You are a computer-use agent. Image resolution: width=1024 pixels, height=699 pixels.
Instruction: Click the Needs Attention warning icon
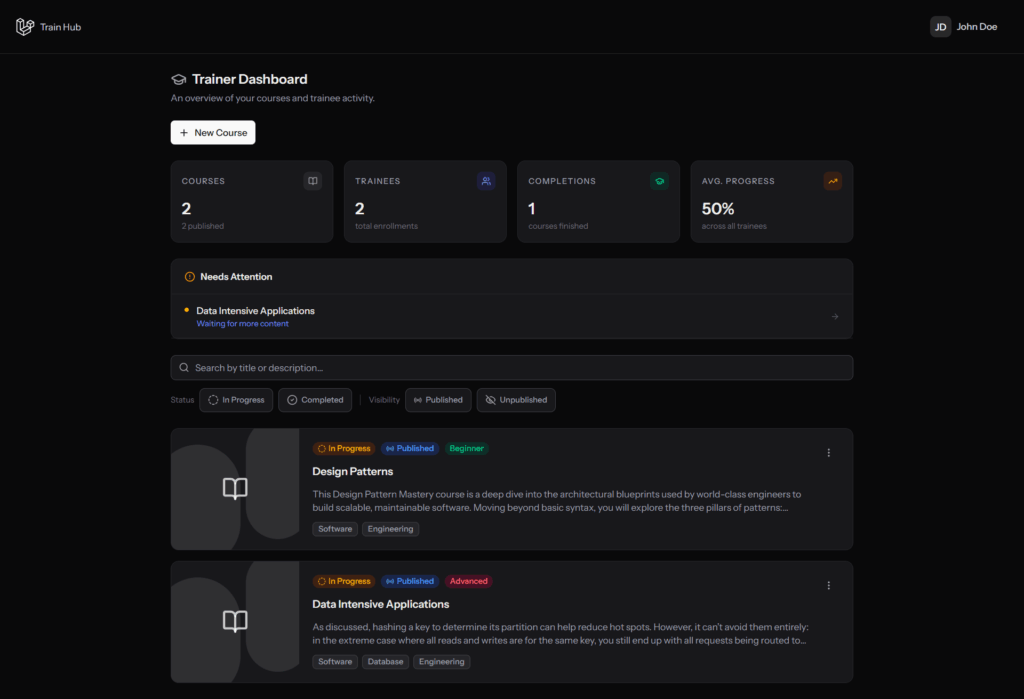(189, 277)
